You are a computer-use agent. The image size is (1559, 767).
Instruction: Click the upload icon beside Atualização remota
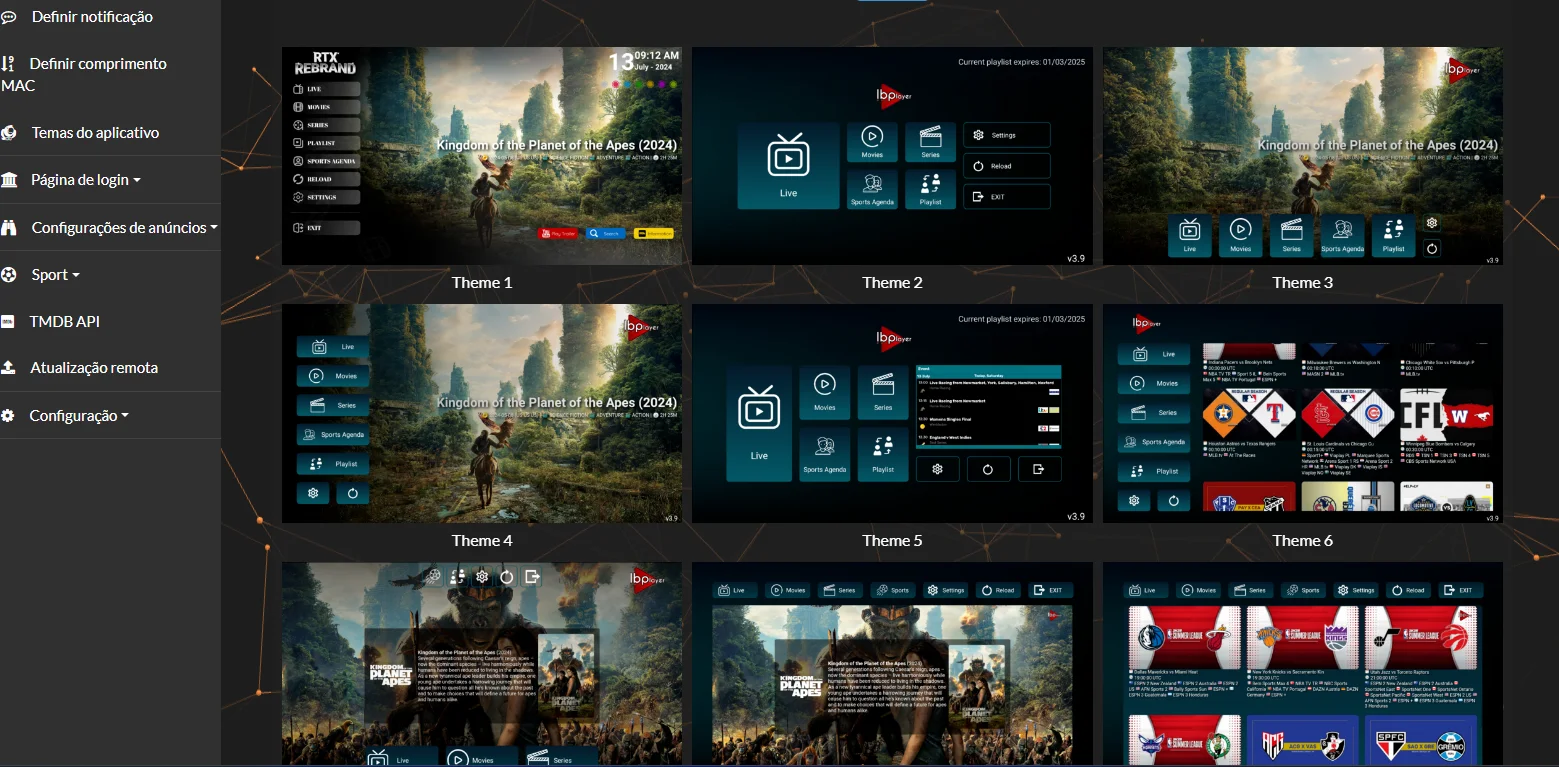(8, 368)
